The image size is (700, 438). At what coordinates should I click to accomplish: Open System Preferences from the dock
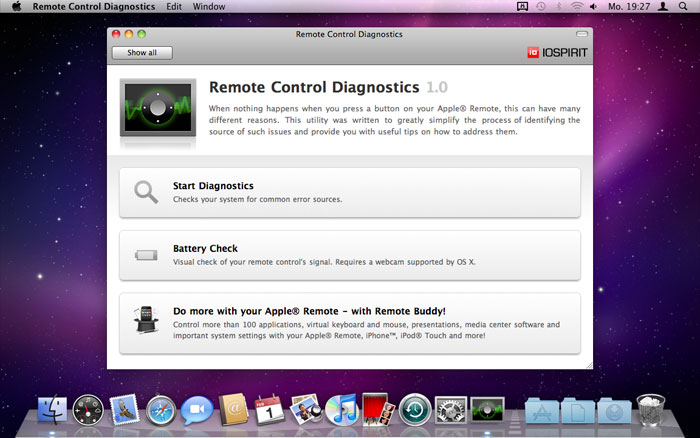point(451,409)
